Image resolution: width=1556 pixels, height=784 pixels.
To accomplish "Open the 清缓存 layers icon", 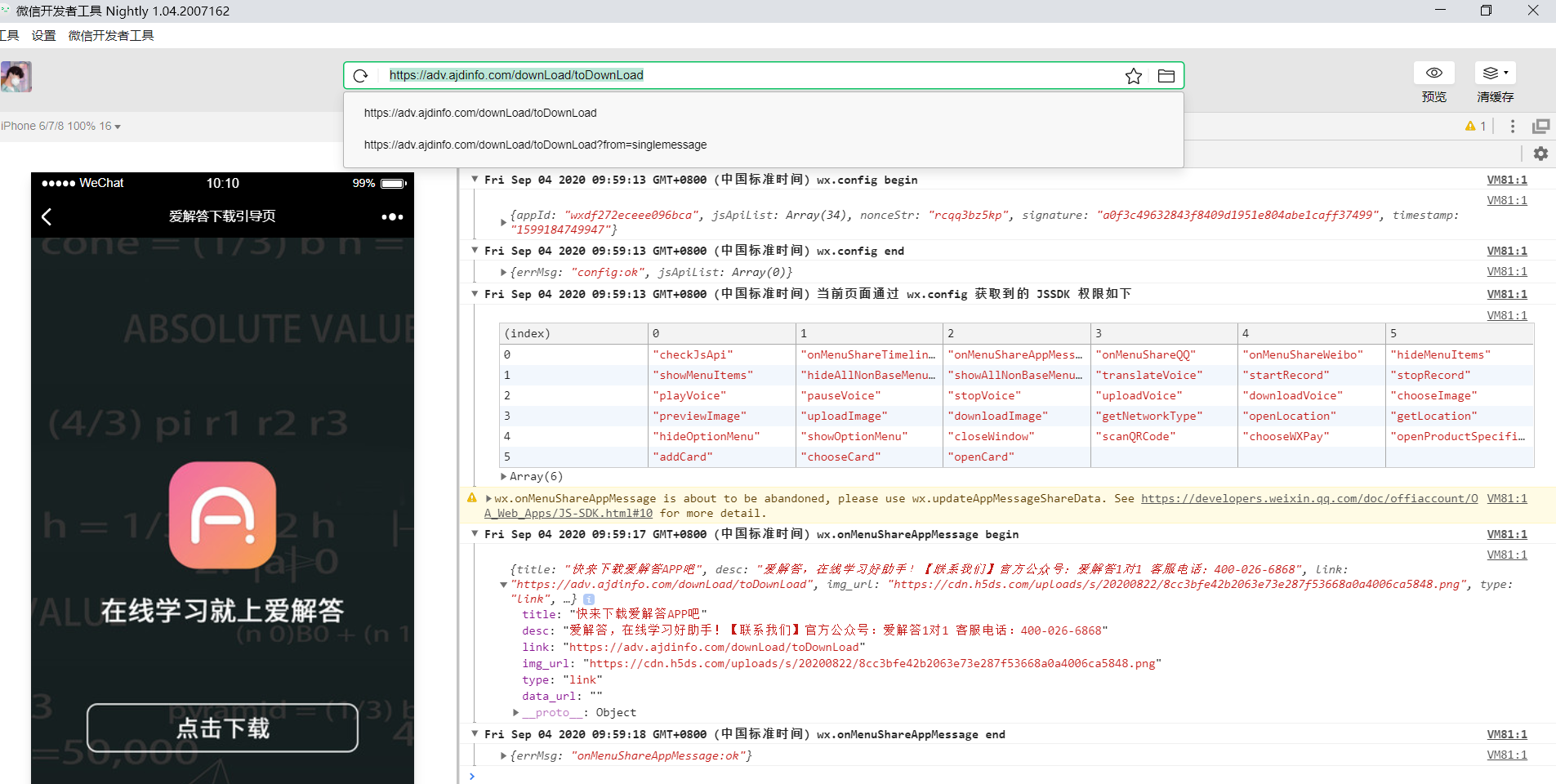I will pos(1495,73).
